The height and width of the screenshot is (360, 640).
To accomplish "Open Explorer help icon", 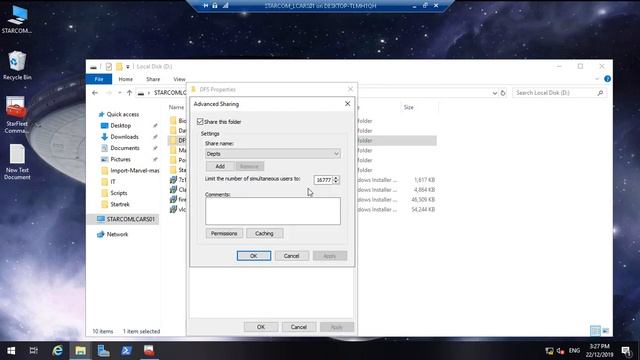I will tap(607, 79).
